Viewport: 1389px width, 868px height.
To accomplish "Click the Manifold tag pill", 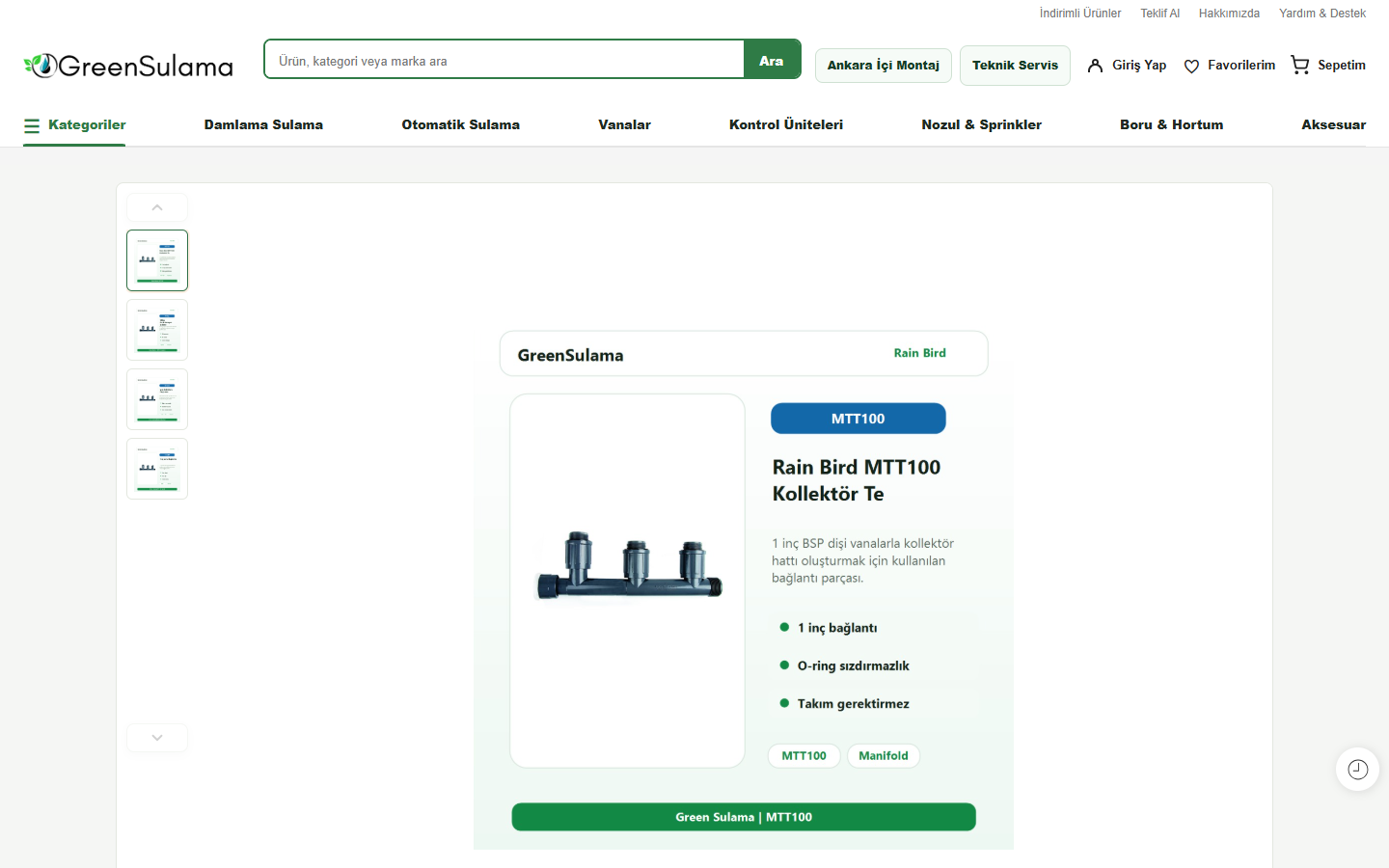I will 884,756.
